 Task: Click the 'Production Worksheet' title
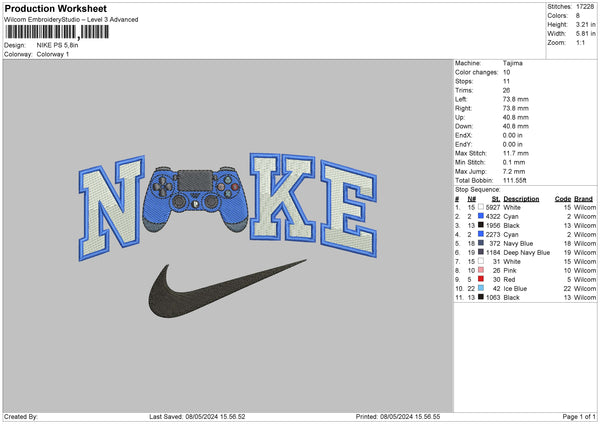tap(56, 8)
